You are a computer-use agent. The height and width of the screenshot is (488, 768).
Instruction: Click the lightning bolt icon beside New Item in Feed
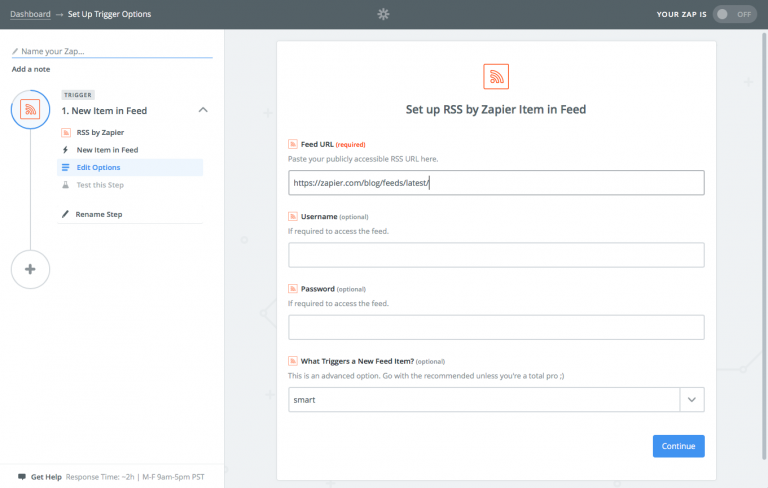point(66,150)
